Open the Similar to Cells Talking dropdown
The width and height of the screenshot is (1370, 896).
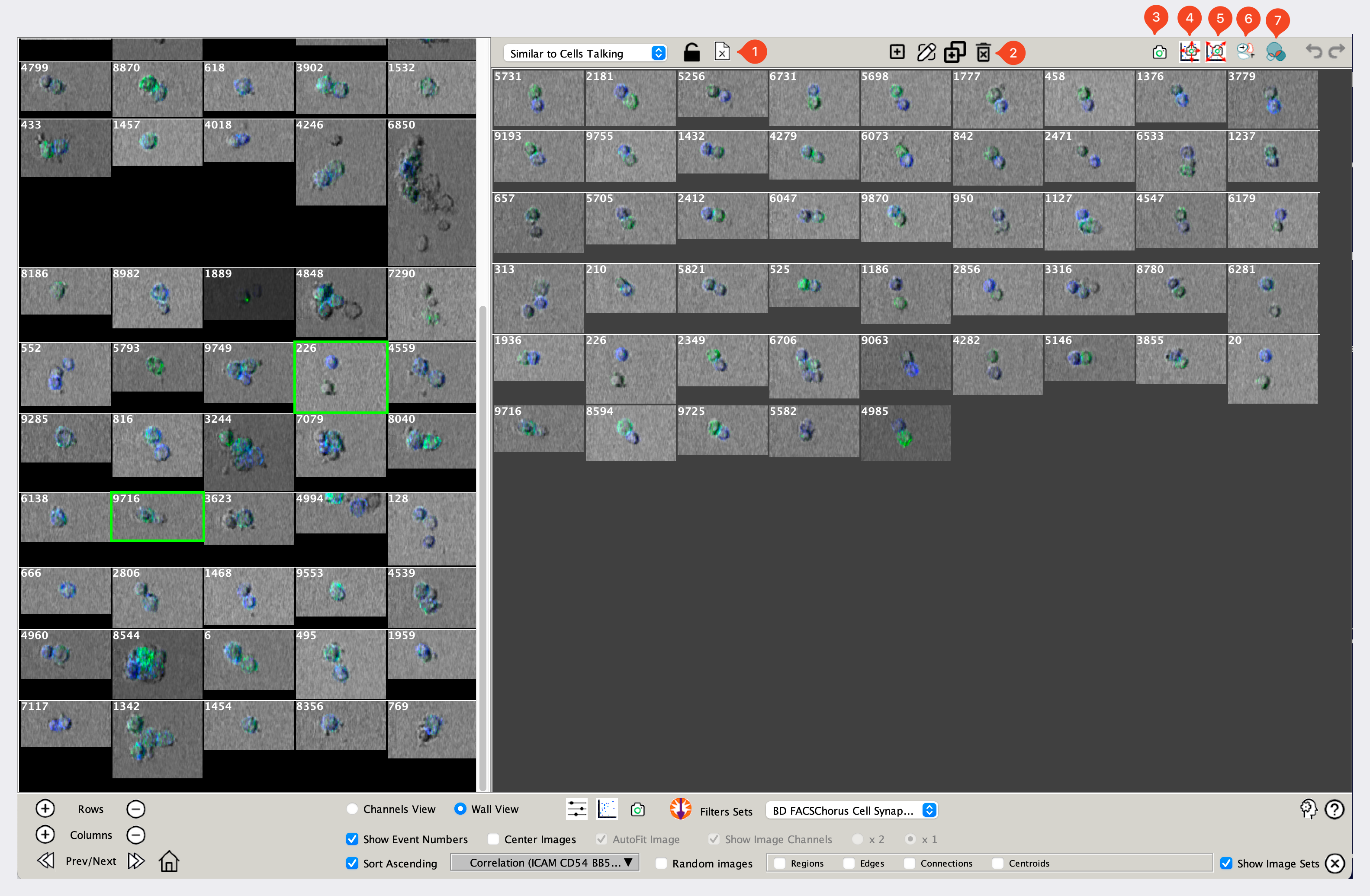585,53
